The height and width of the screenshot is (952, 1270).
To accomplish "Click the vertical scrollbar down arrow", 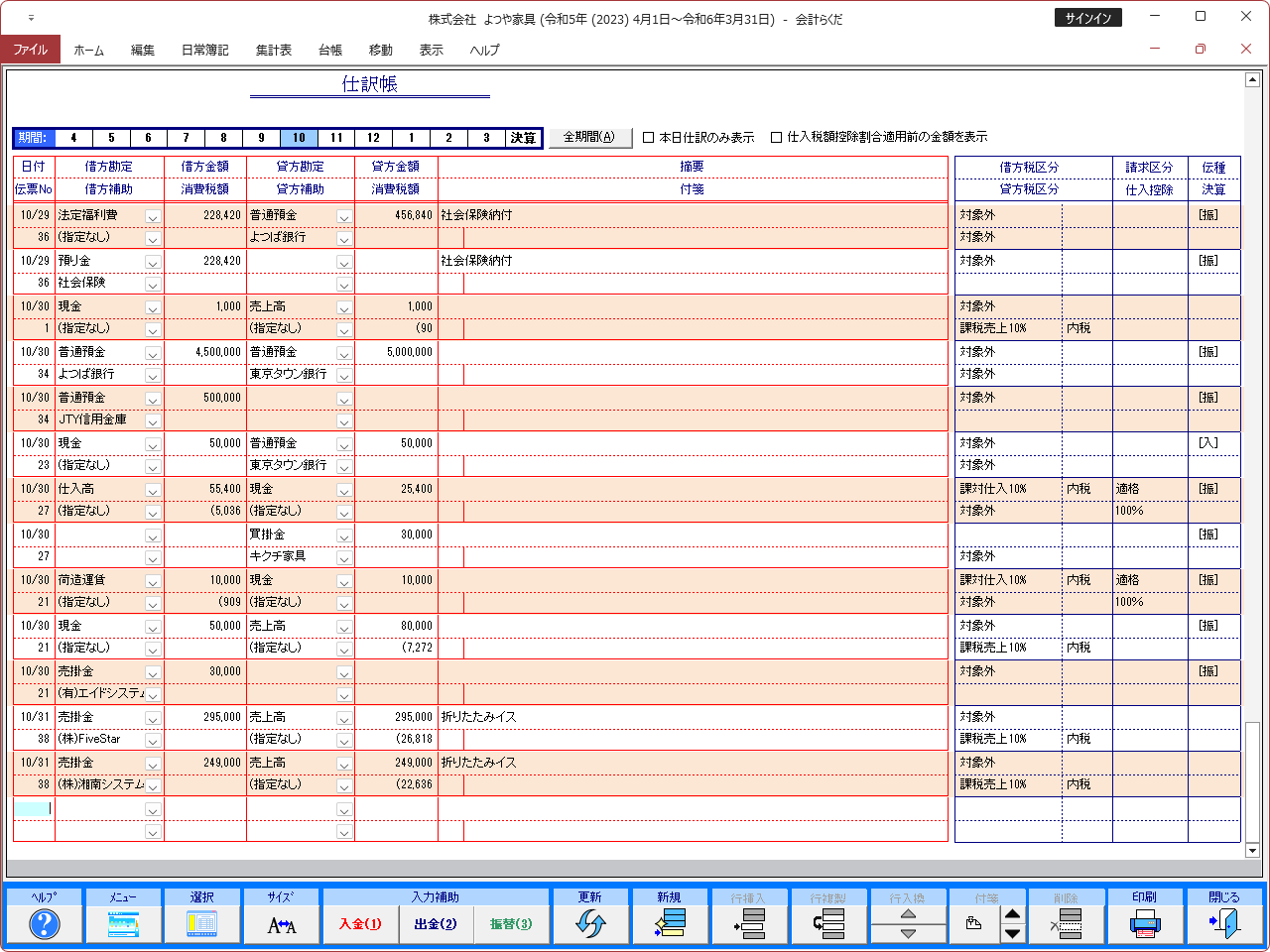I will point(1252,850).
